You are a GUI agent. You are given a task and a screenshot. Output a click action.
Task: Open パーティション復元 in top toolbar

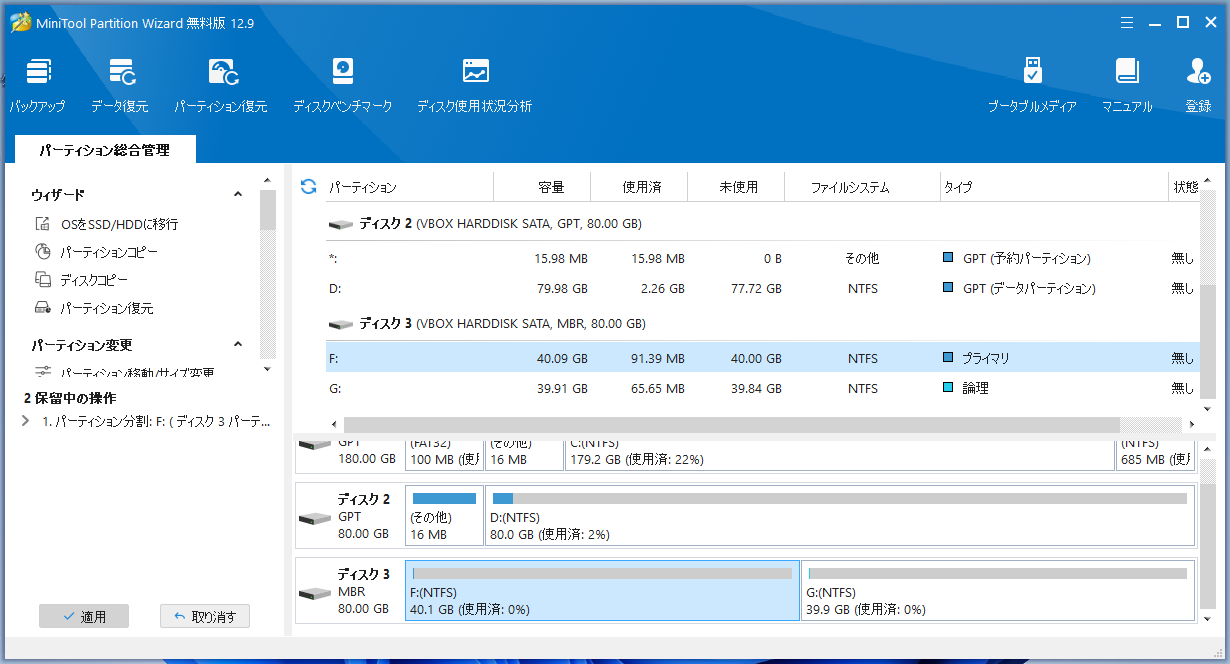point(221,85)
